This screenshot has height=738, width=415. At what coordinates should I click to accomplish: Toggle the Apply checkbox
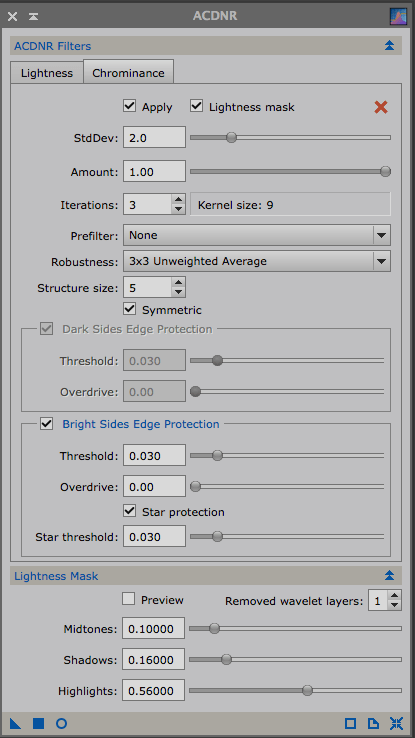click(129, 105)
